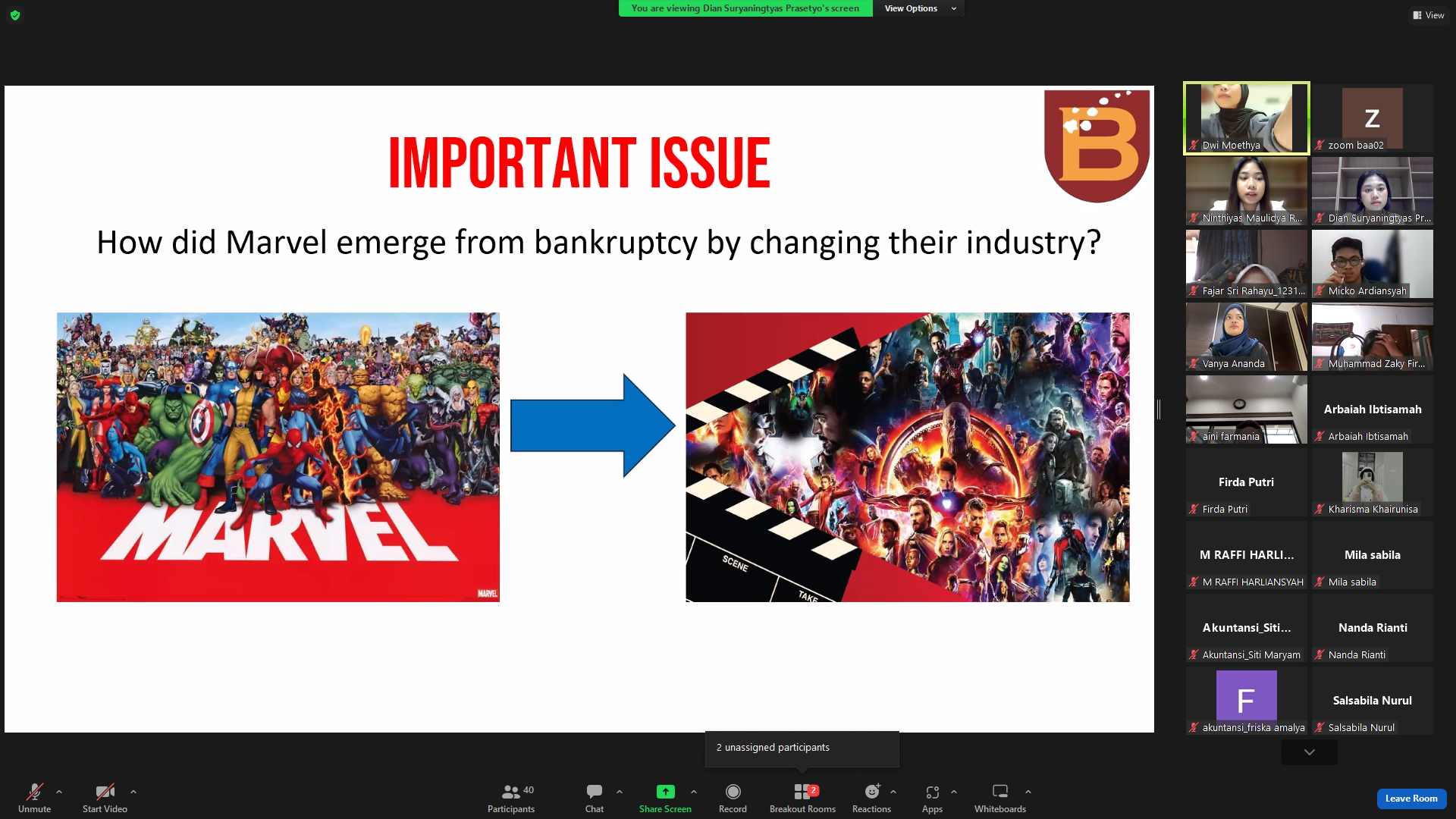Select Fajar Sri Rahayu's video tile
Image resolution: width=1456 pixels, height=819 pixels.
pyautogui.click(x=1247, y=264)
